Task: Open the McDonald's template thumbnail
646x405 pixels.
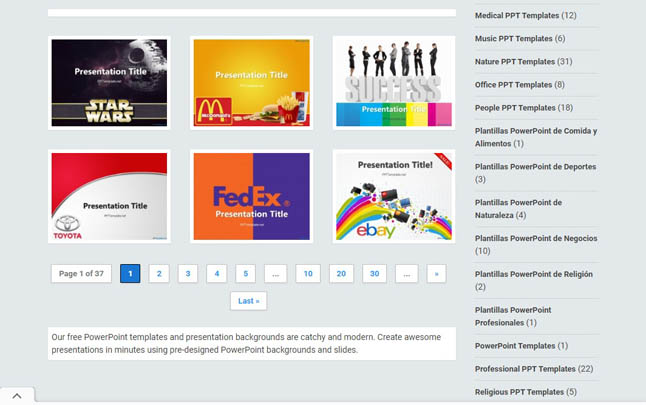Action: pos(251,83)
